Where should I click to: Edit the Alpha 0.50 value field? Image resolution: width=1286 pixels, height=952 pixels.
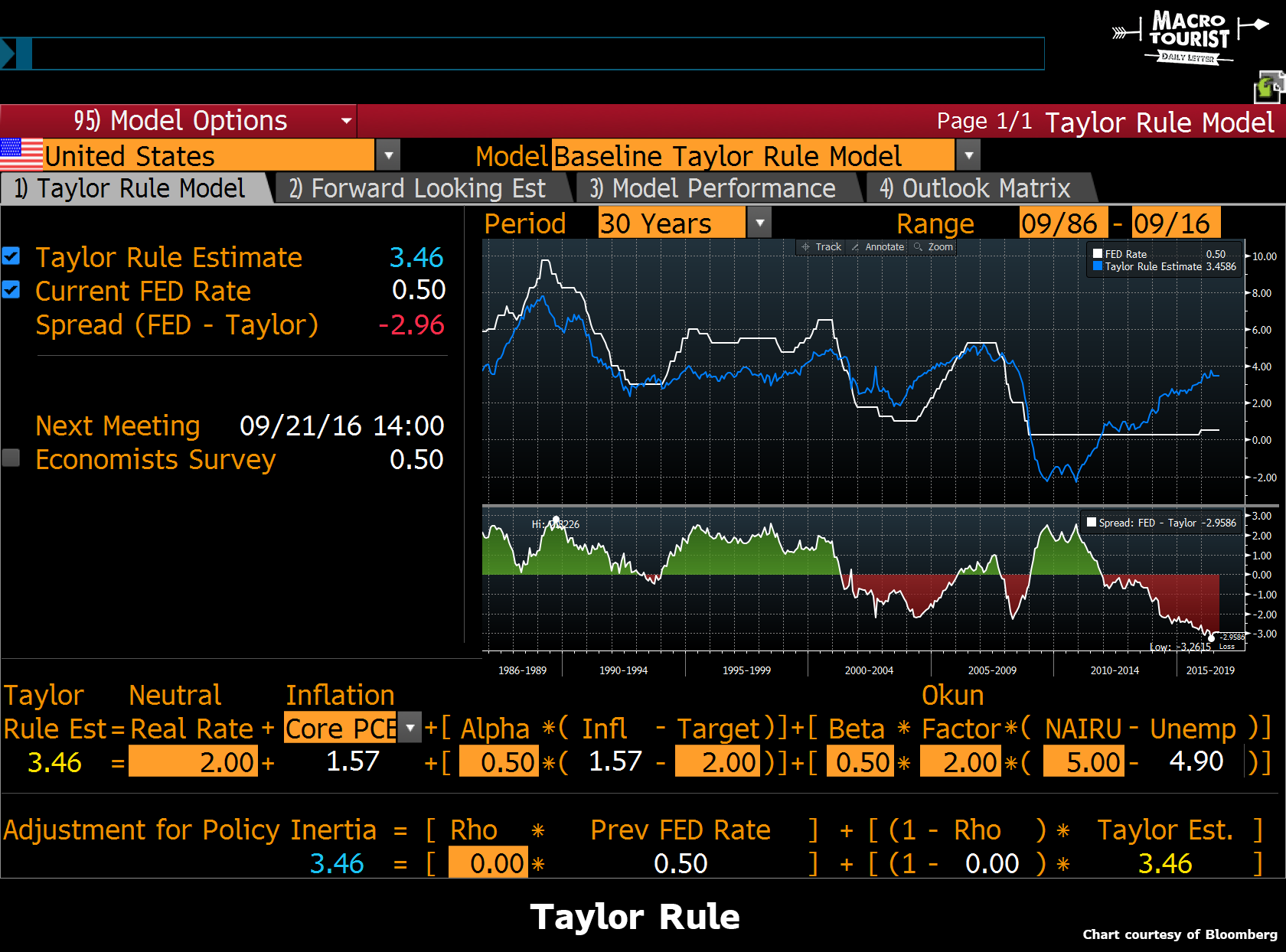pyautogui.click(x=499, y=761)
